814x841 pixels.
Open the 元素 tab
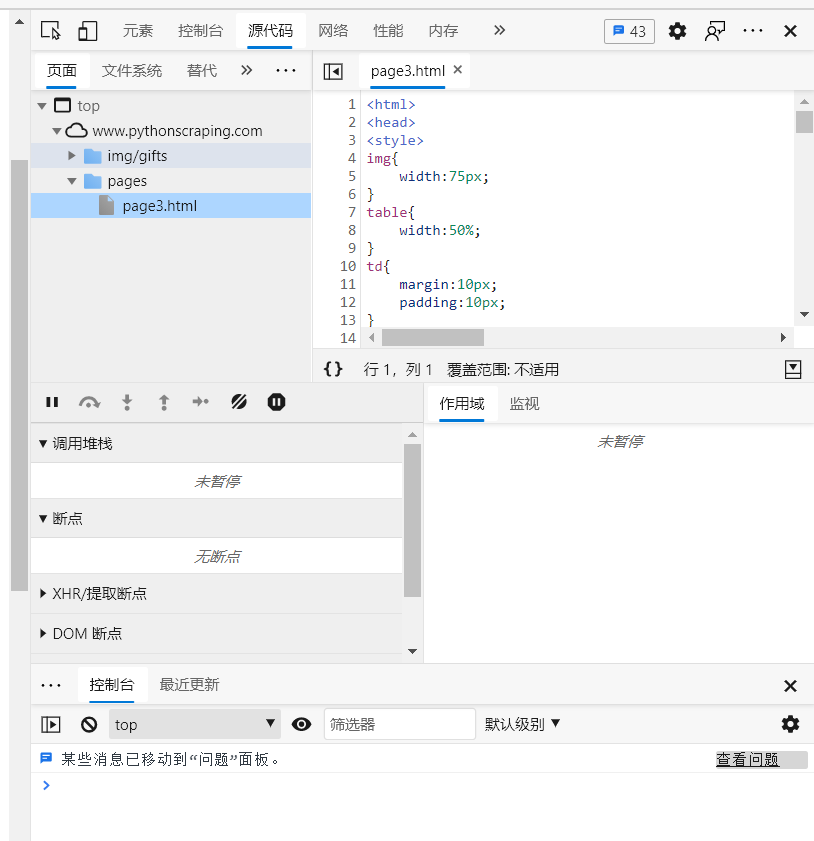(x=138, y=31)
